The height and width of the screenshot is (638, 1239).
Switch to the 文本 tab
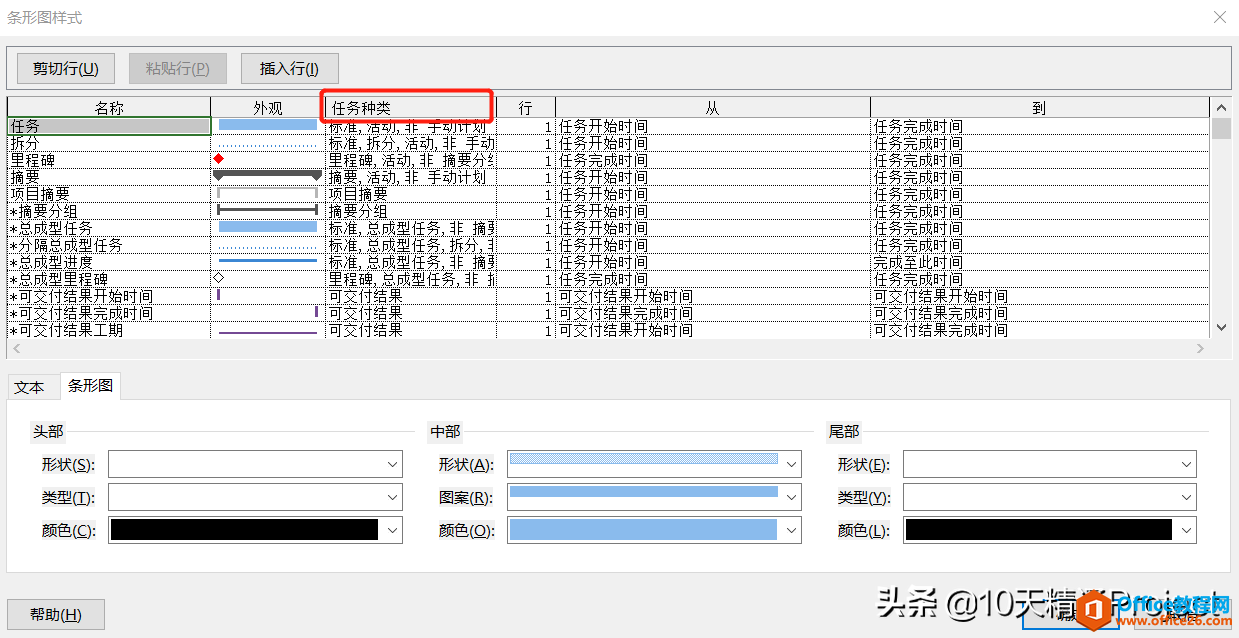[x=30, y=387]
